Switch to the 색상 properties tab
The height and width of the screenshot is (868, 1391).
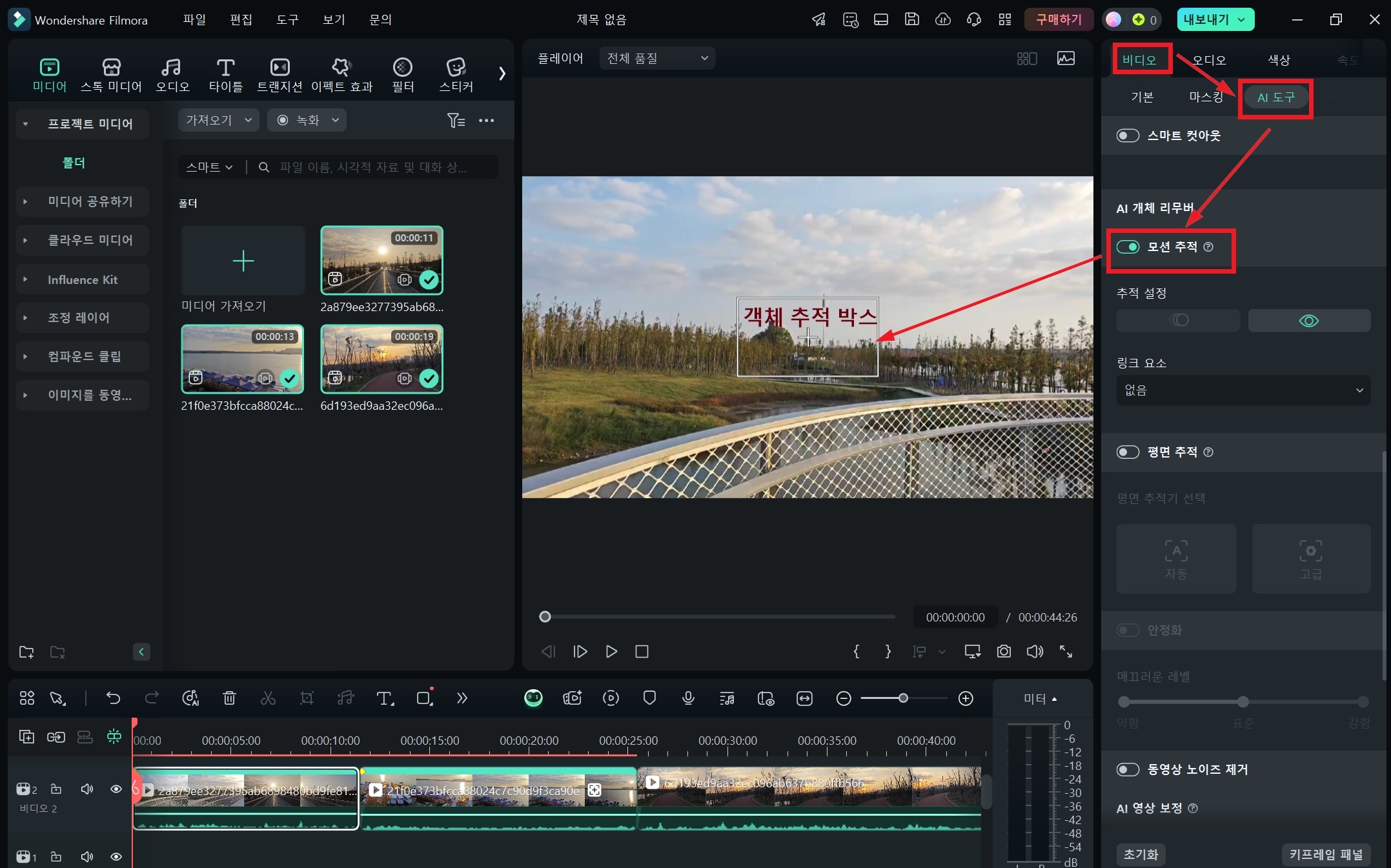click(x=1278, y=60)
